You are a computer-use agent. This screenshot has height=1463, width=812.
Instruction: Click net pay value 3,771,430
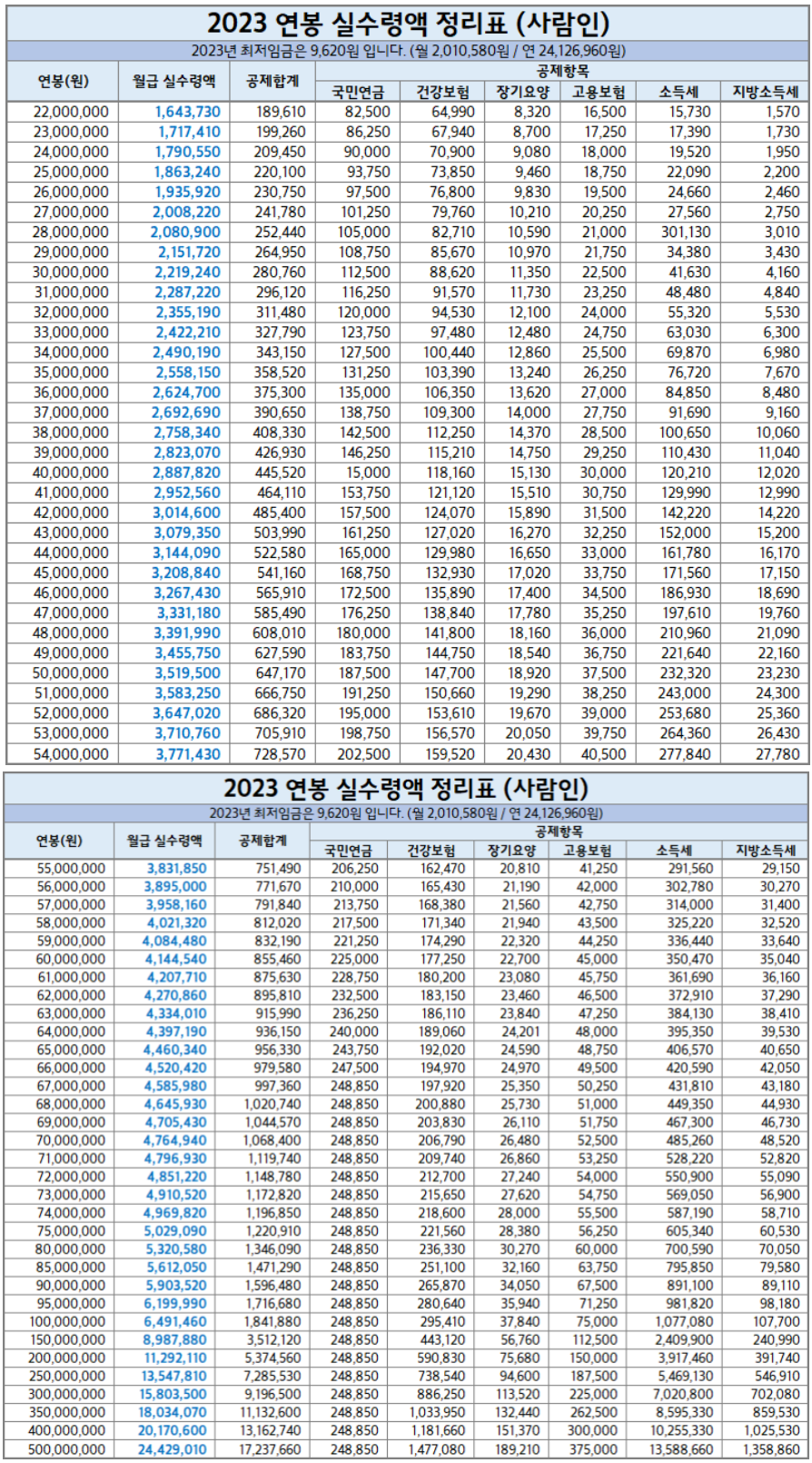pos(187,754)
